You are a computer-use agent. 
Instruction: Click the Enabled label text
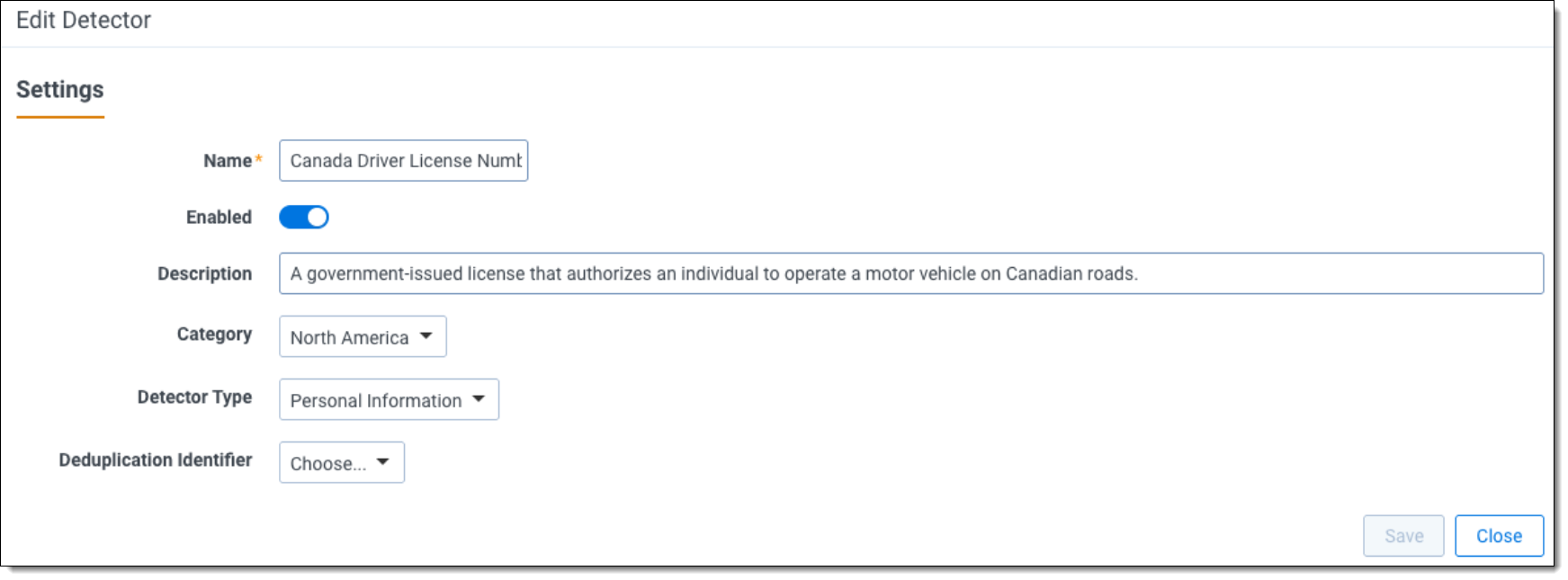tap(219, 218)
